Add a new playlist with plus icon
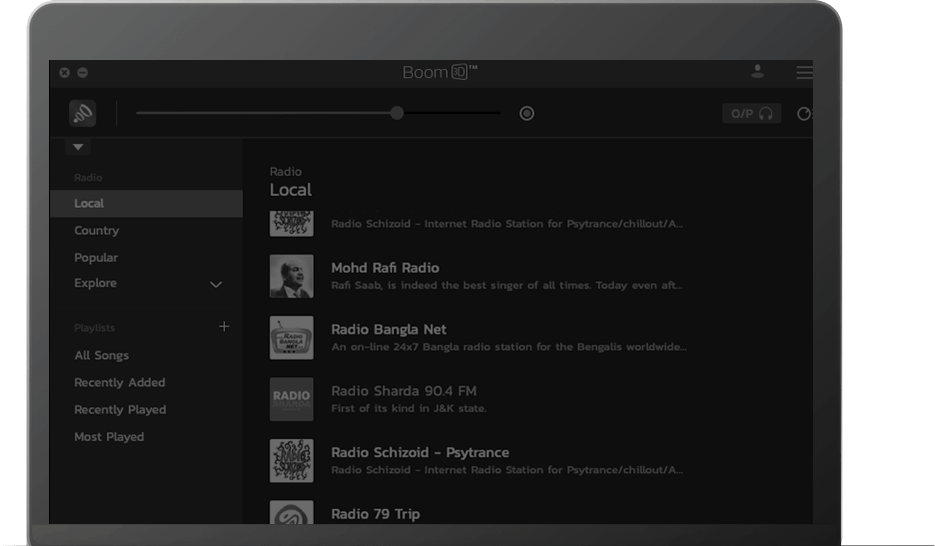The height and width of the screenshot is (546, 935). click(x=224, y=326)
